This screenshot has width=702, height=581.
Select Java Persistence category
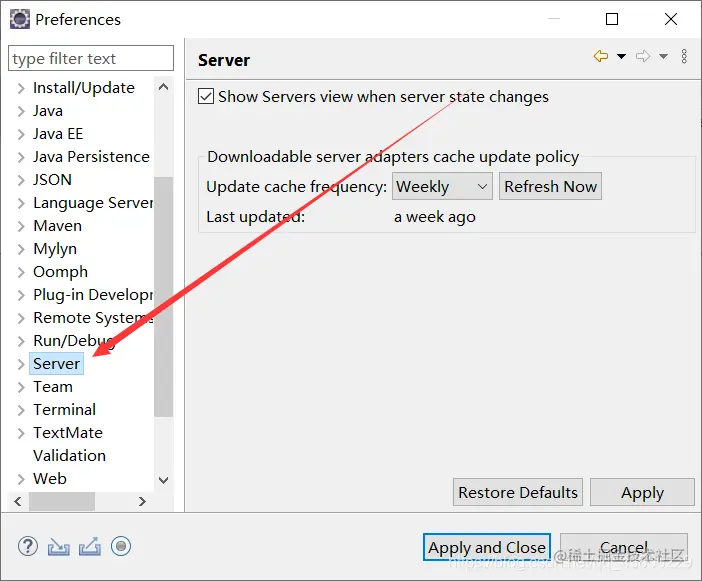click(x=91, y=157)
